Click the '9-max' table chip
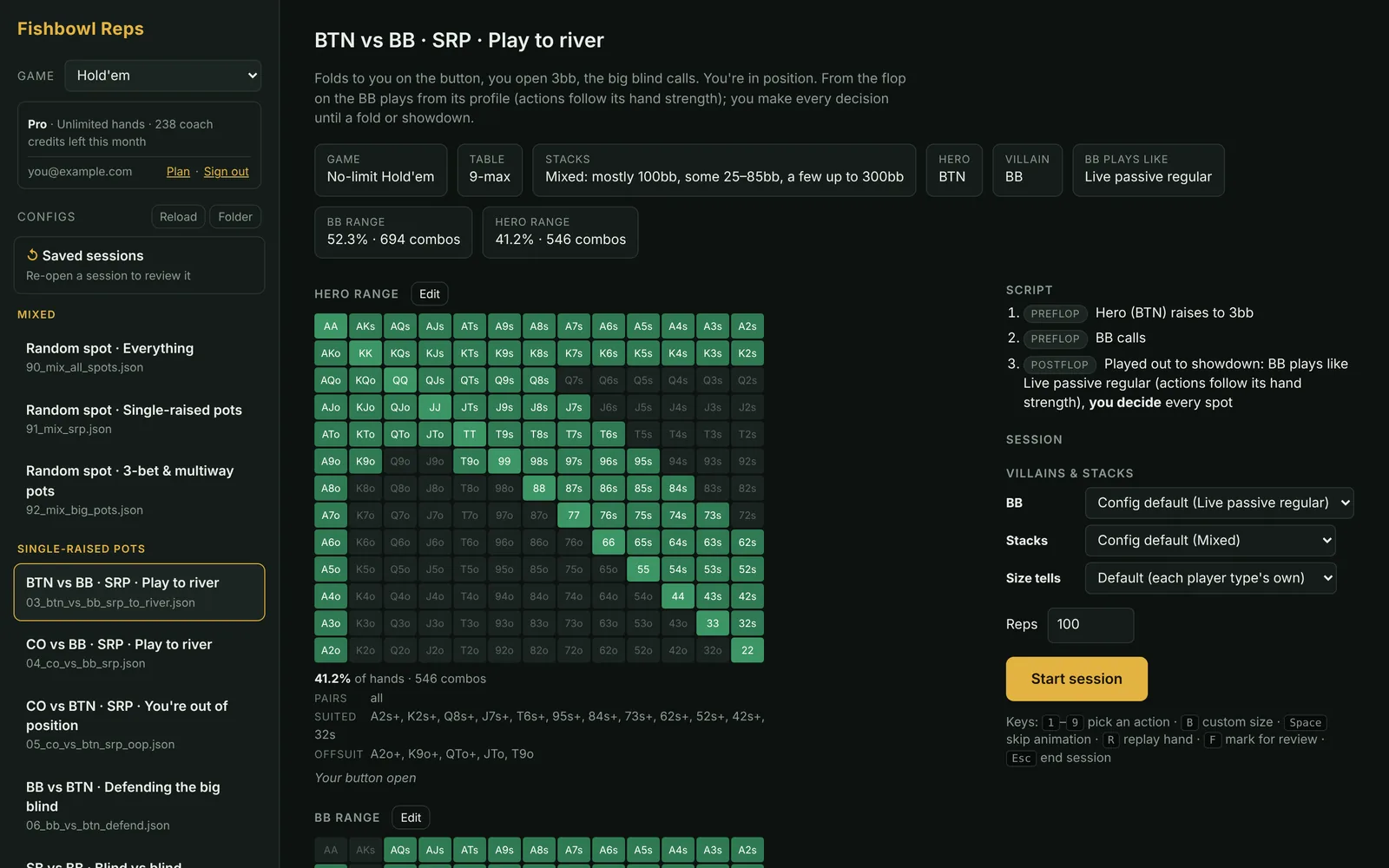Screen dimensions: 1389x868 [x=490, y=170]
